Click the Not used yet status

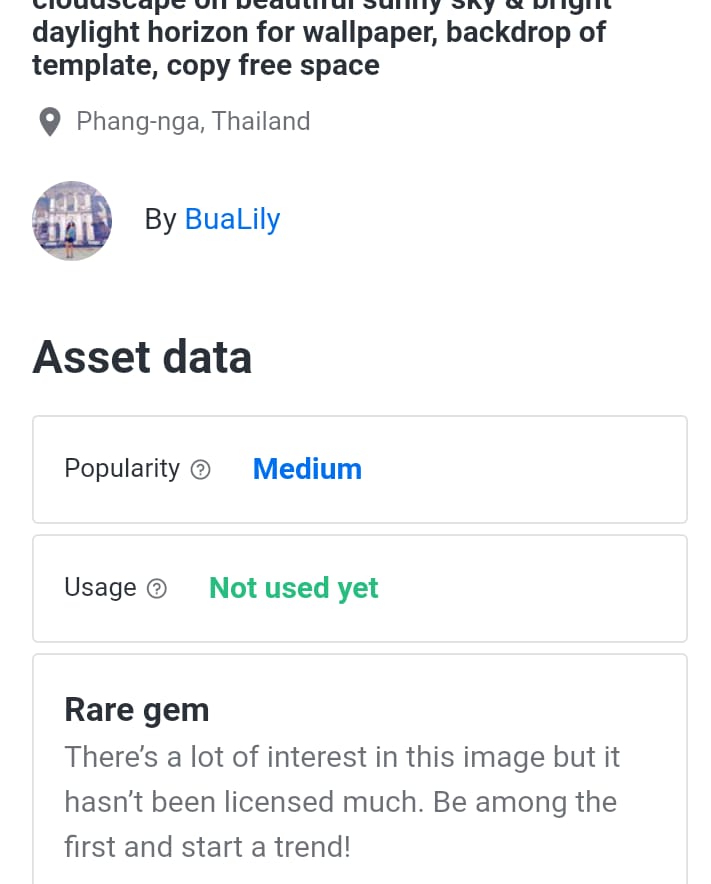(x=293, y=588)
